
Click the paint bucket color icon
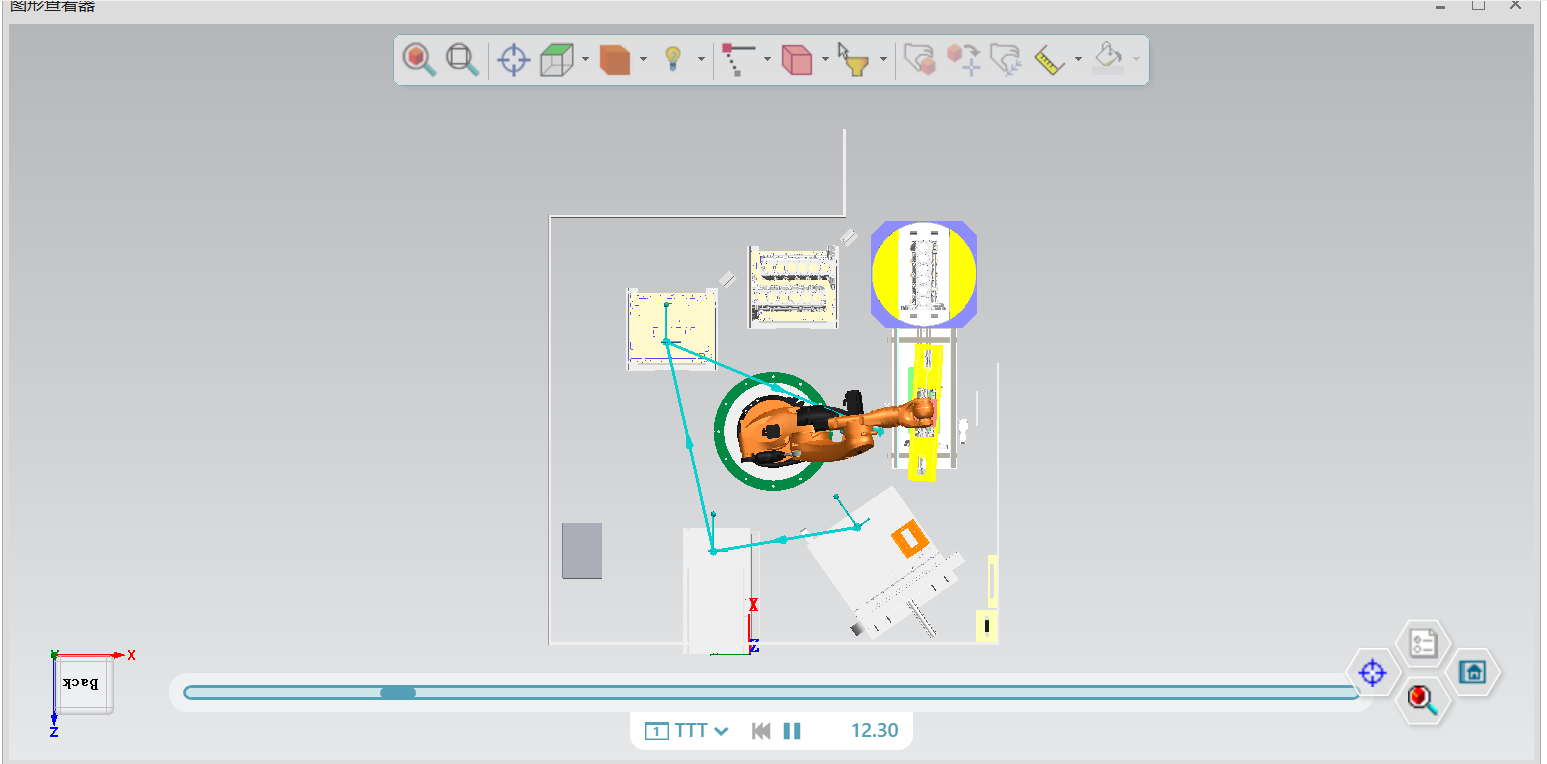[1108, 58]
